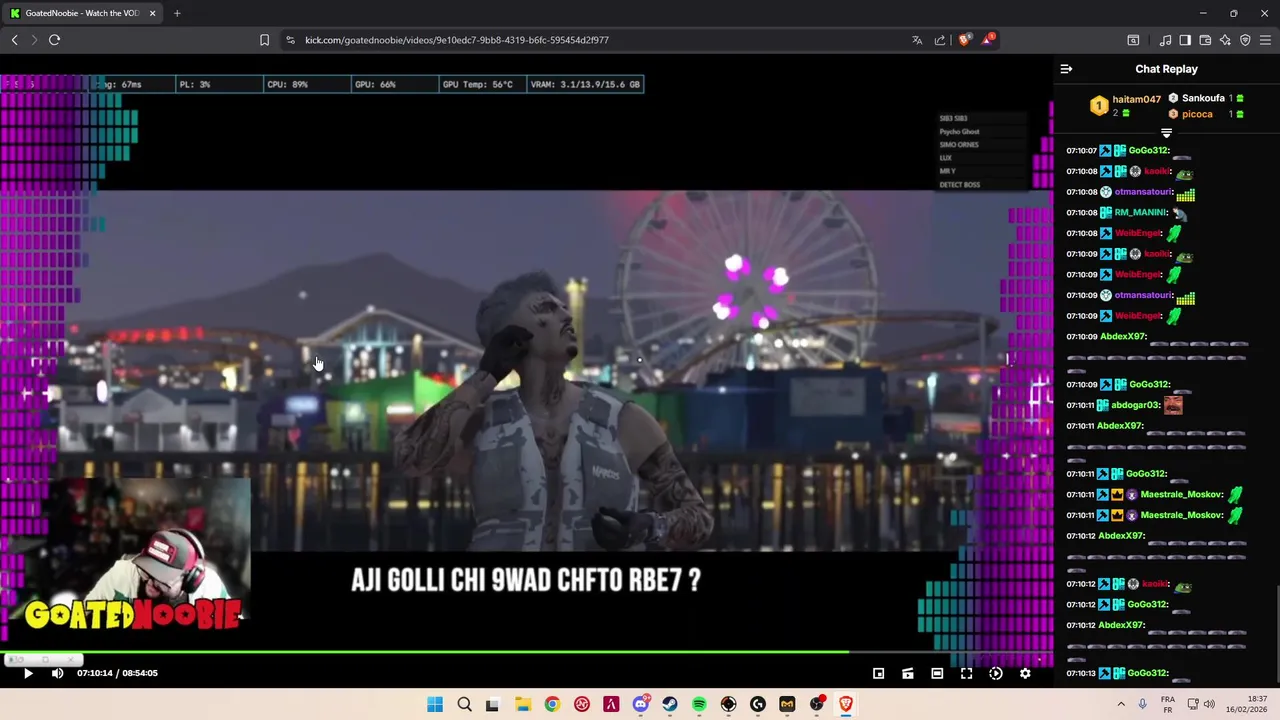Open Steam from taskbar

tap(670, 704)
